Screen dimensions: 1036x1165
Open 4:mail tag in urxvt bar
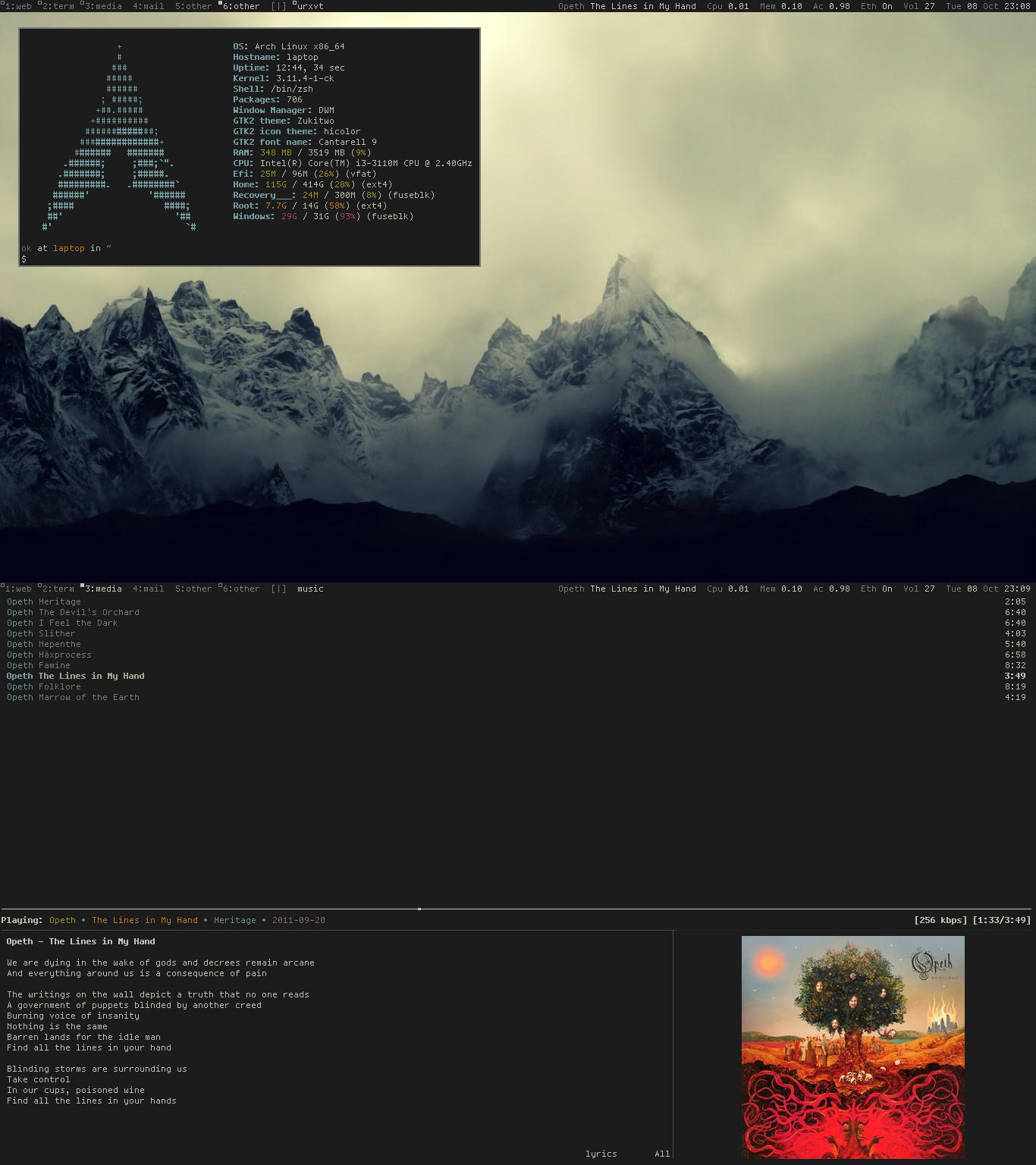pyautogui.click(x=149, y=6)
